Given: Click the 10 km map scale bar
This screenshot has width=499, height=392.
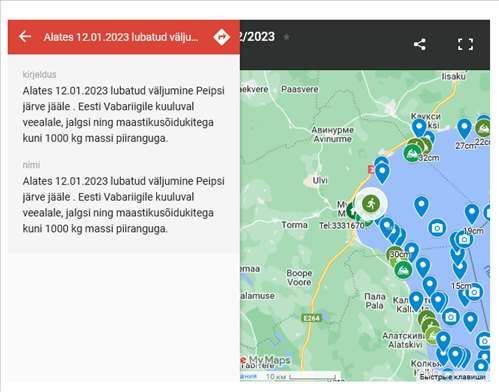Looking at the screenshot, I should [x=300, y=377].
